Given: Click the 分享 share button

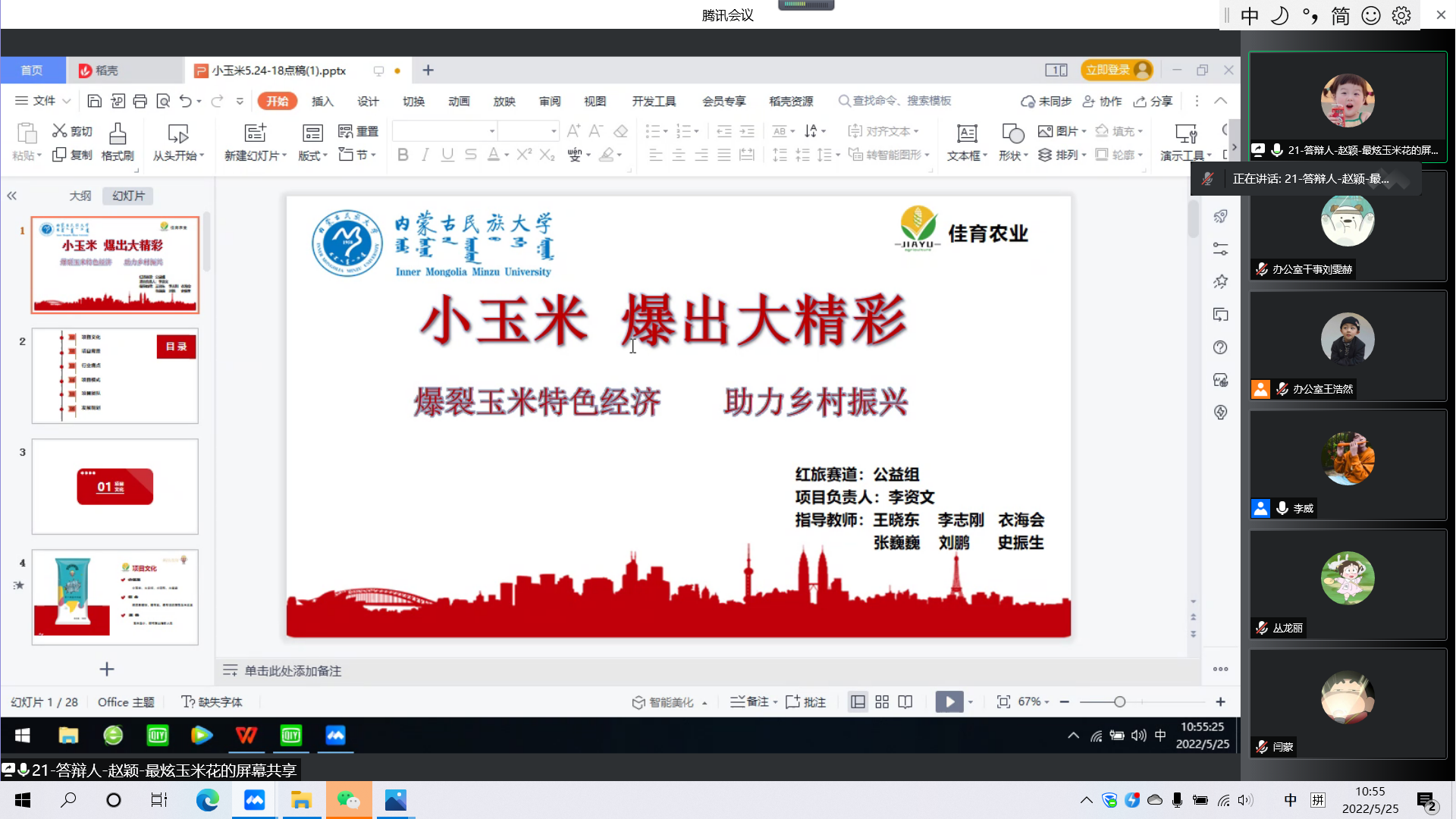Looking at the screenshot, I should 1153,101.
